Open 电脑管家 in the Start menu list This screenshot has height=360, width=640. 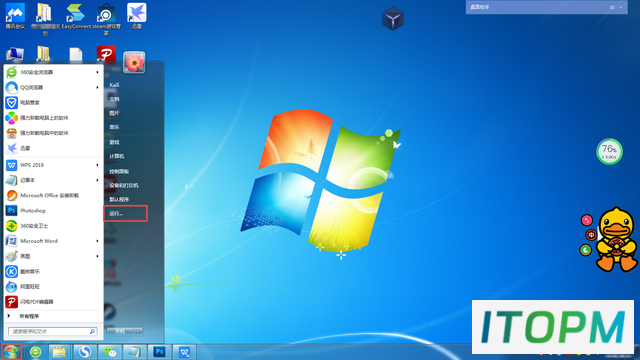(x=53, y=102)
